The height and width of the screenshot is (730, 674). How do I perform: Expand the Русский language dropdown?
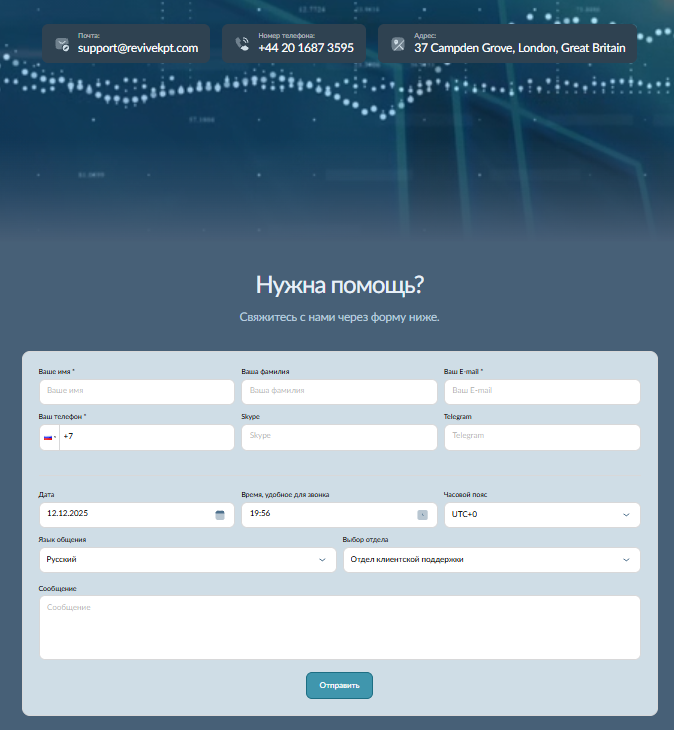click(188, 560)
